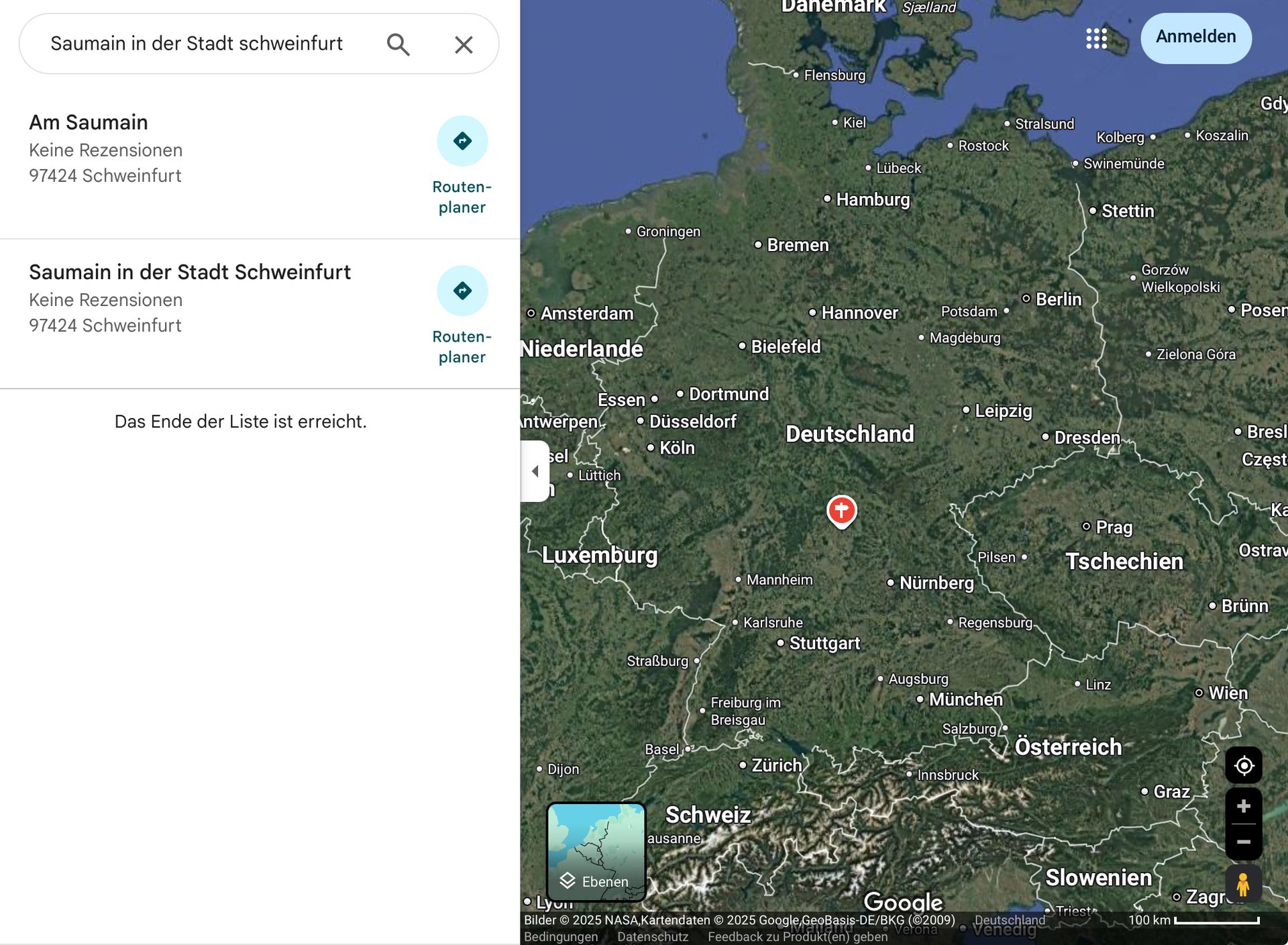Zoom out with the minus button
The height and width of the screenshot is (945, 1288).
coord(1244,842)
